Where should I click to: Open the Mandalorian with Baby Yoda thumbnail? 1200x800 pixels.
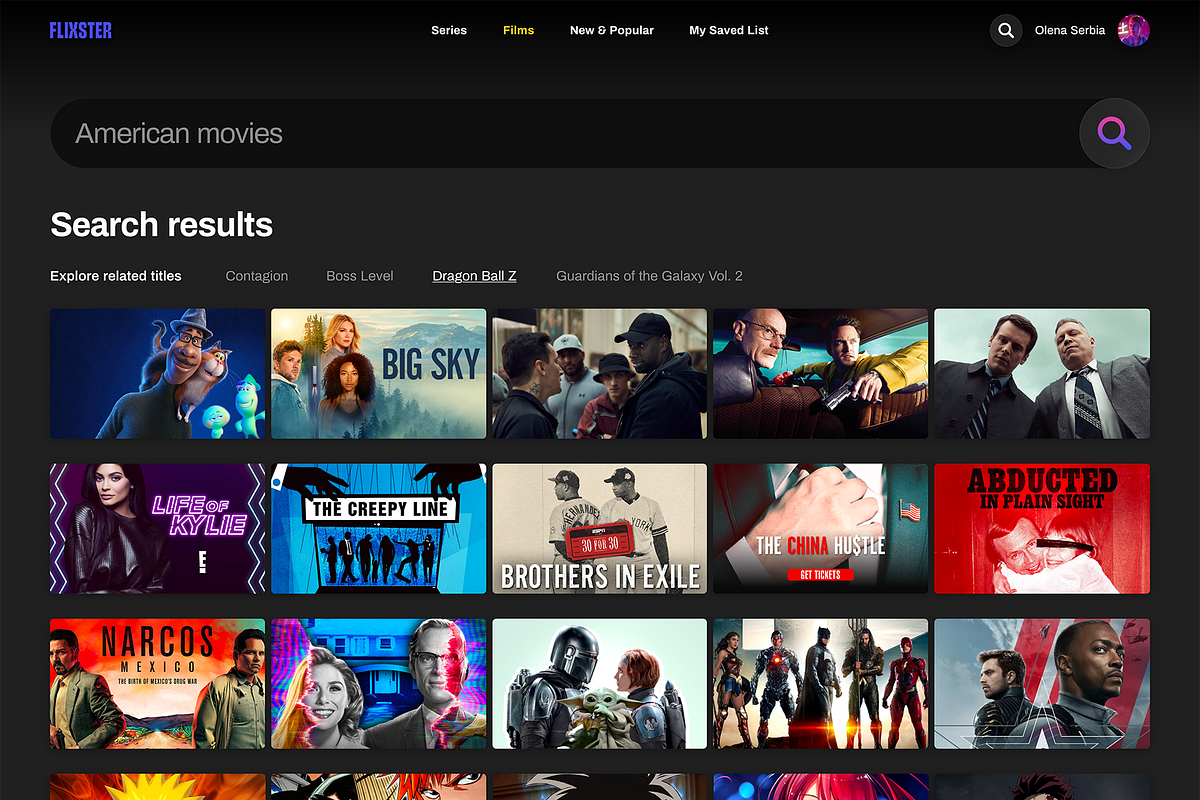tap(600, 683)
